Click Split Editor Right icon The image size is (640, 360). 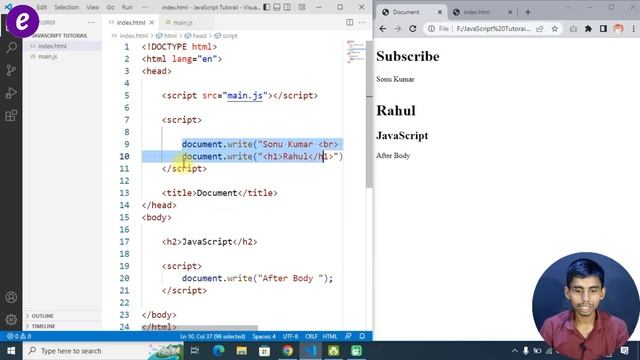pyautogui.click(x=350, y=22)
